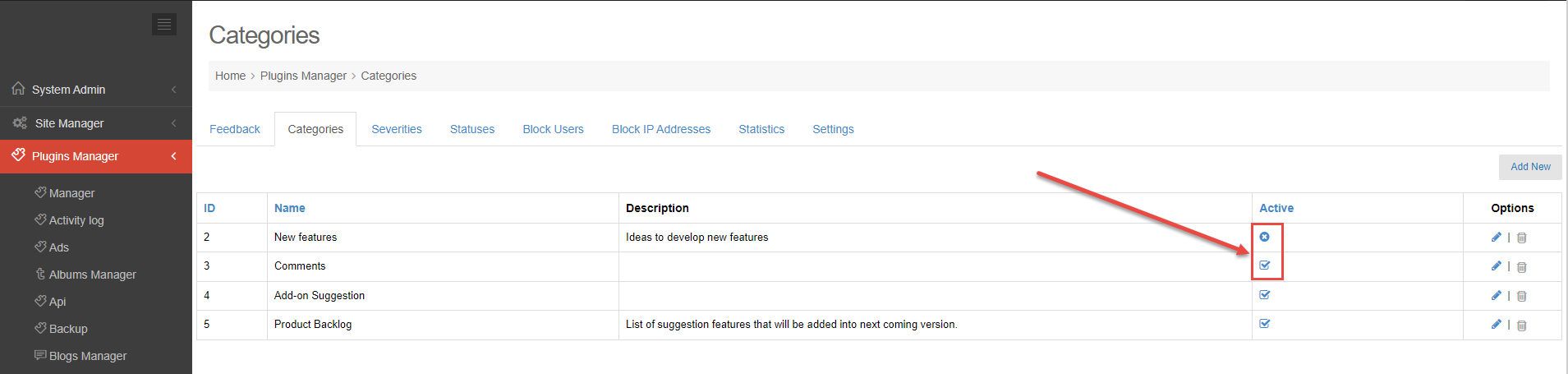
Task: Toggle active checkbox for Comments
Action: (x=1265, y=265)
